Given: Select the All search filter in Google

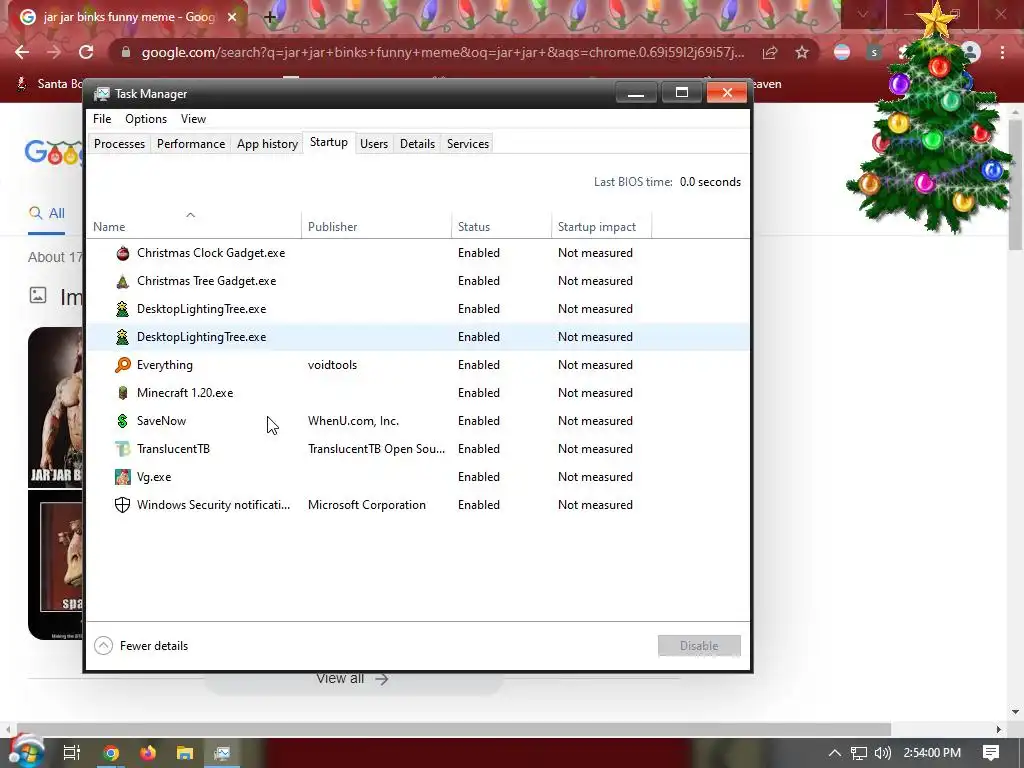Looking at the screenshot, I should tap(46, 214).
